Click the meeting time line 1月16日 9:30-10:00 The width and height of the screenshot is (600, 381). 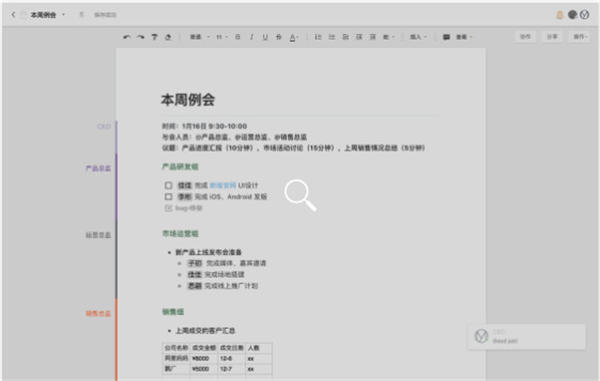(204, 126)
